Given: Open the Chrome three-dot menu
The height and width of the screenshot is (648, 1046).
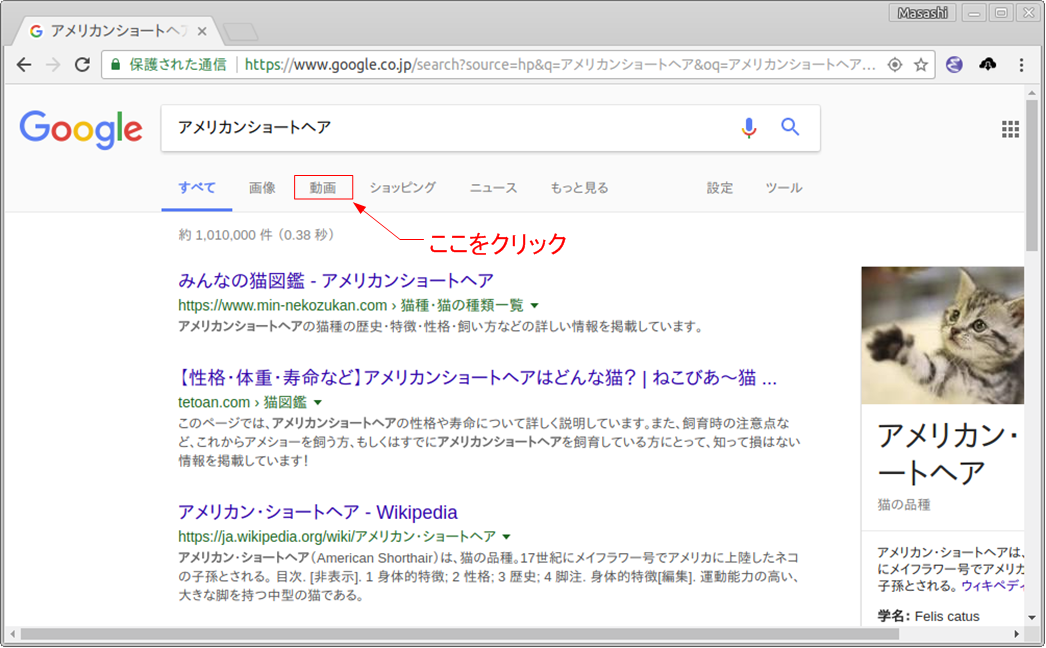Looking at the screenshot, I should (1021, 65).
